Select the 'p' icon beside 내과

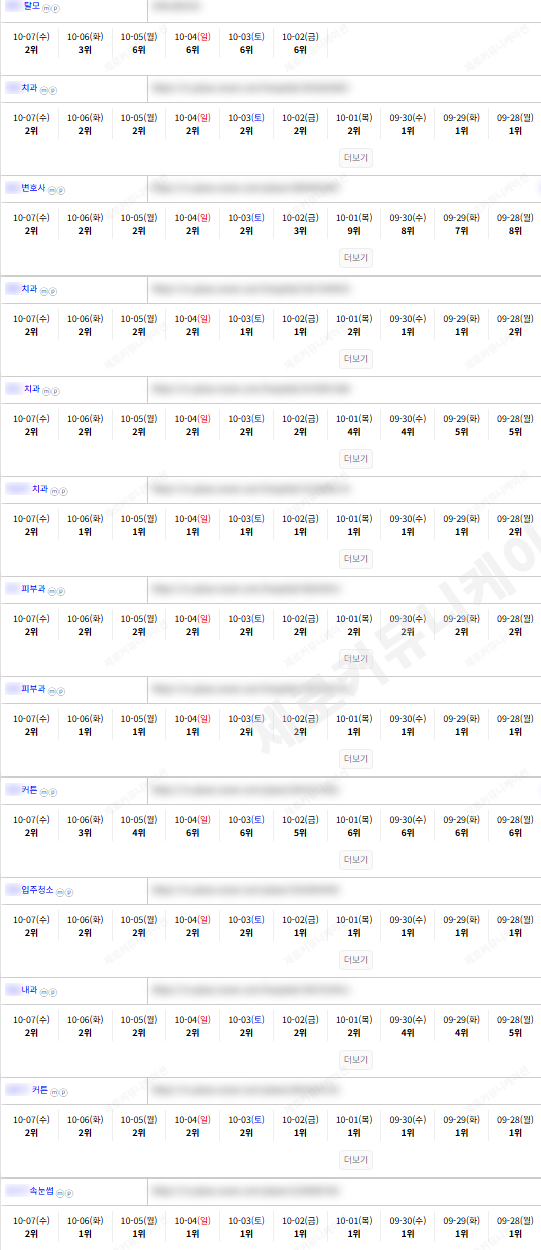pyautogui.click(x=53, y=992)
